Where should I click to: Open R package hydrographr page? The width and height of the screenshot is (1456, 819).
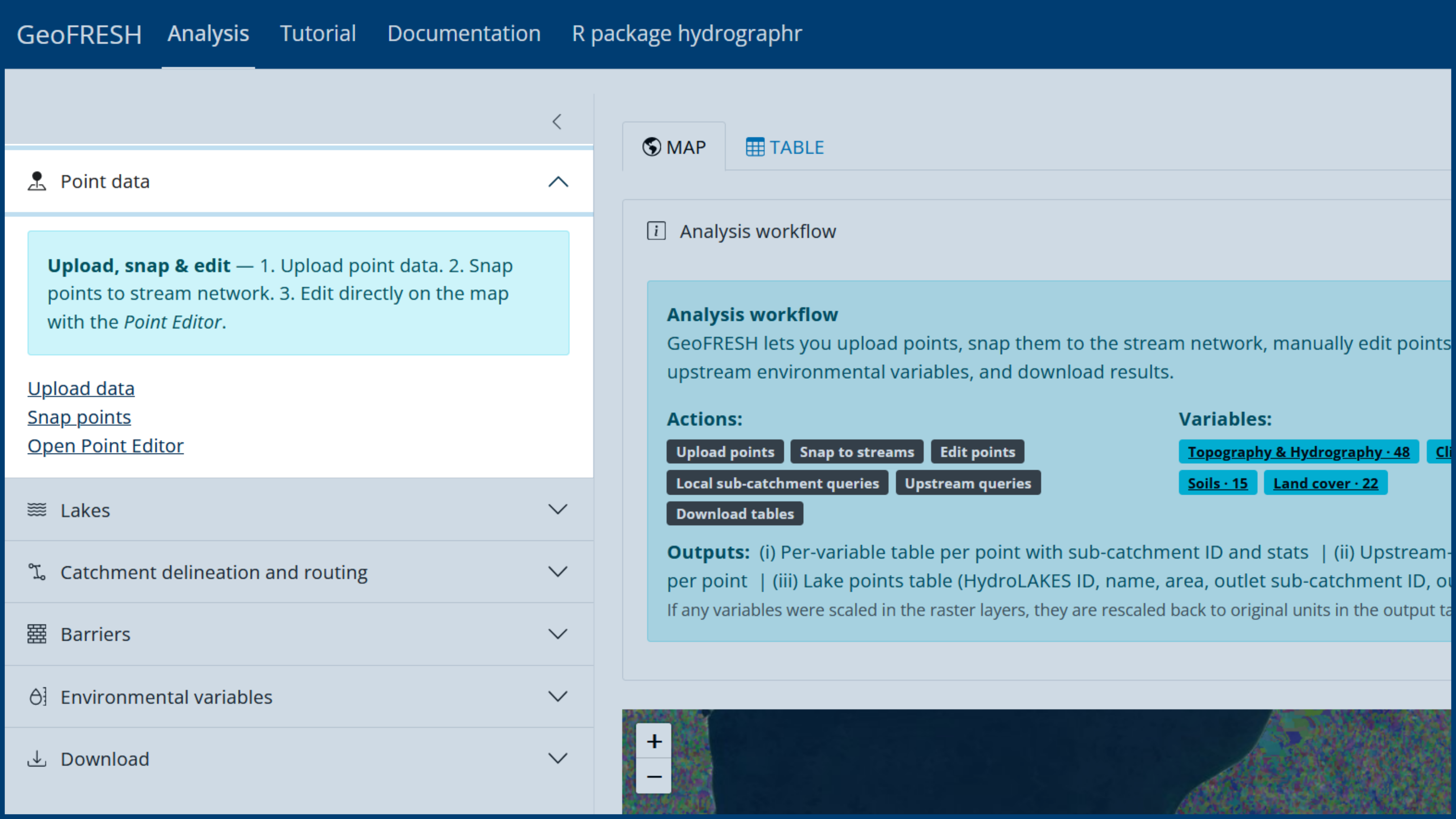(x=687, y=34)
